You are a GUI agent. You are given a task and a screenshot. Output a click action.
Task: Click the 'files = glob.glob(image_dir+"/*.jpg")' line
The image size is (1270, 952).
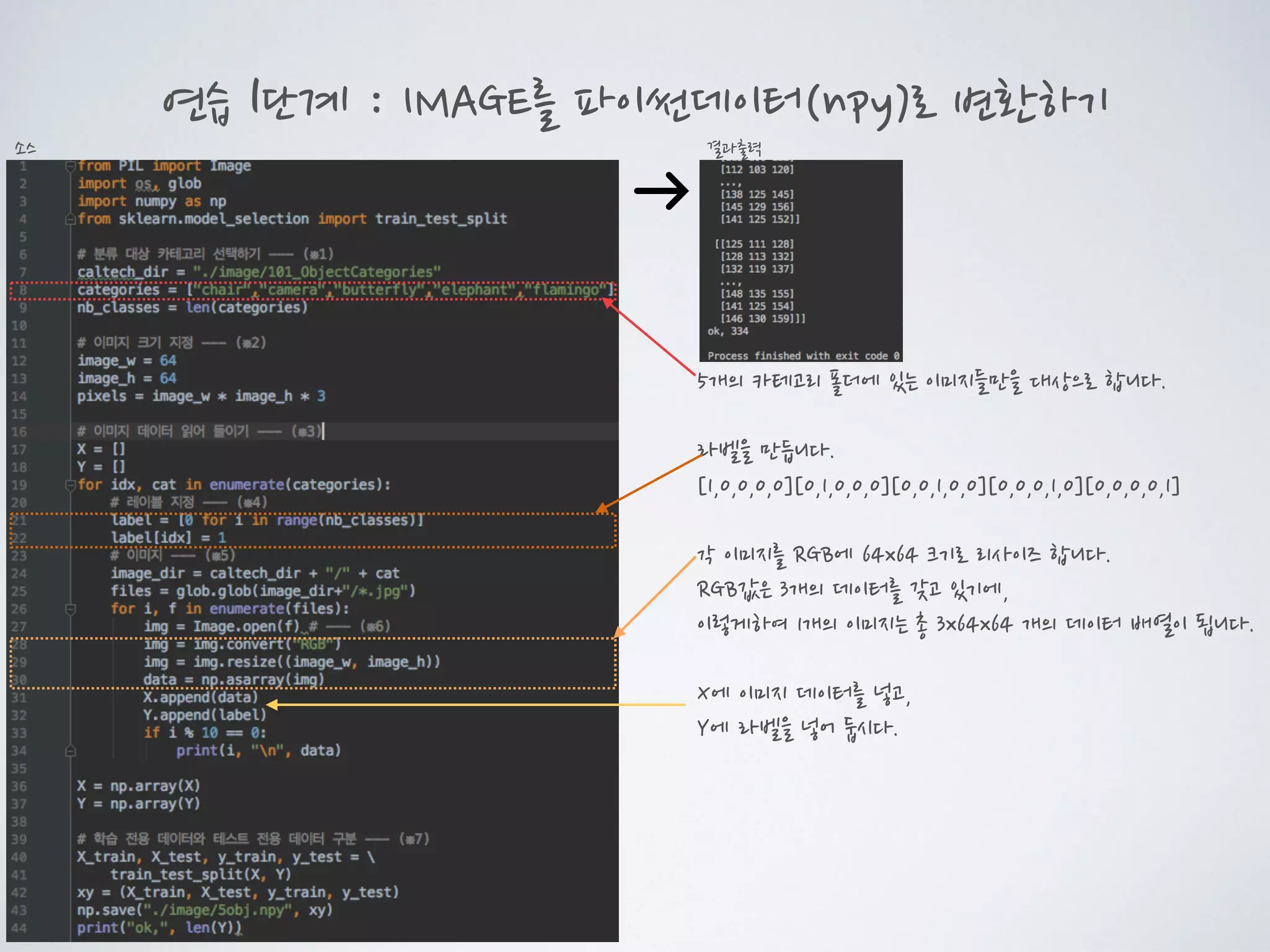coord(264,591)
